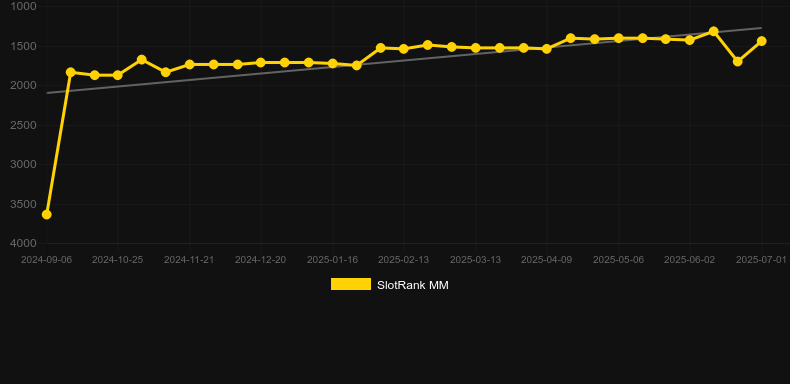Click the data point above 2025-03-13
Image resolution: width=790 pixels, height=384 pixels.
point(475,48)
